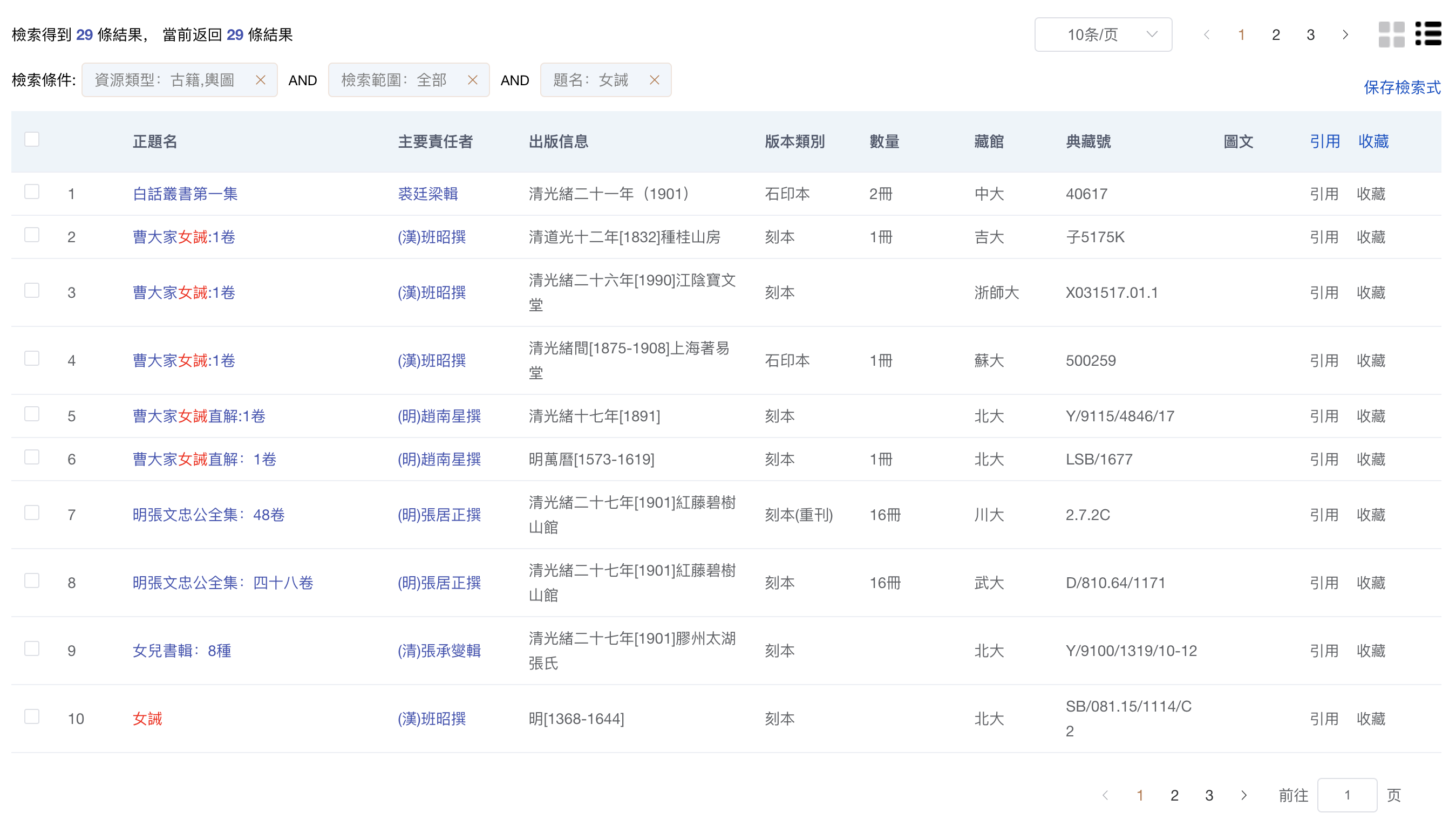Screen dimensions: 1456x820
Task: Click 收藏 for row 1 中大 record
Action: tap(1371, 194)
